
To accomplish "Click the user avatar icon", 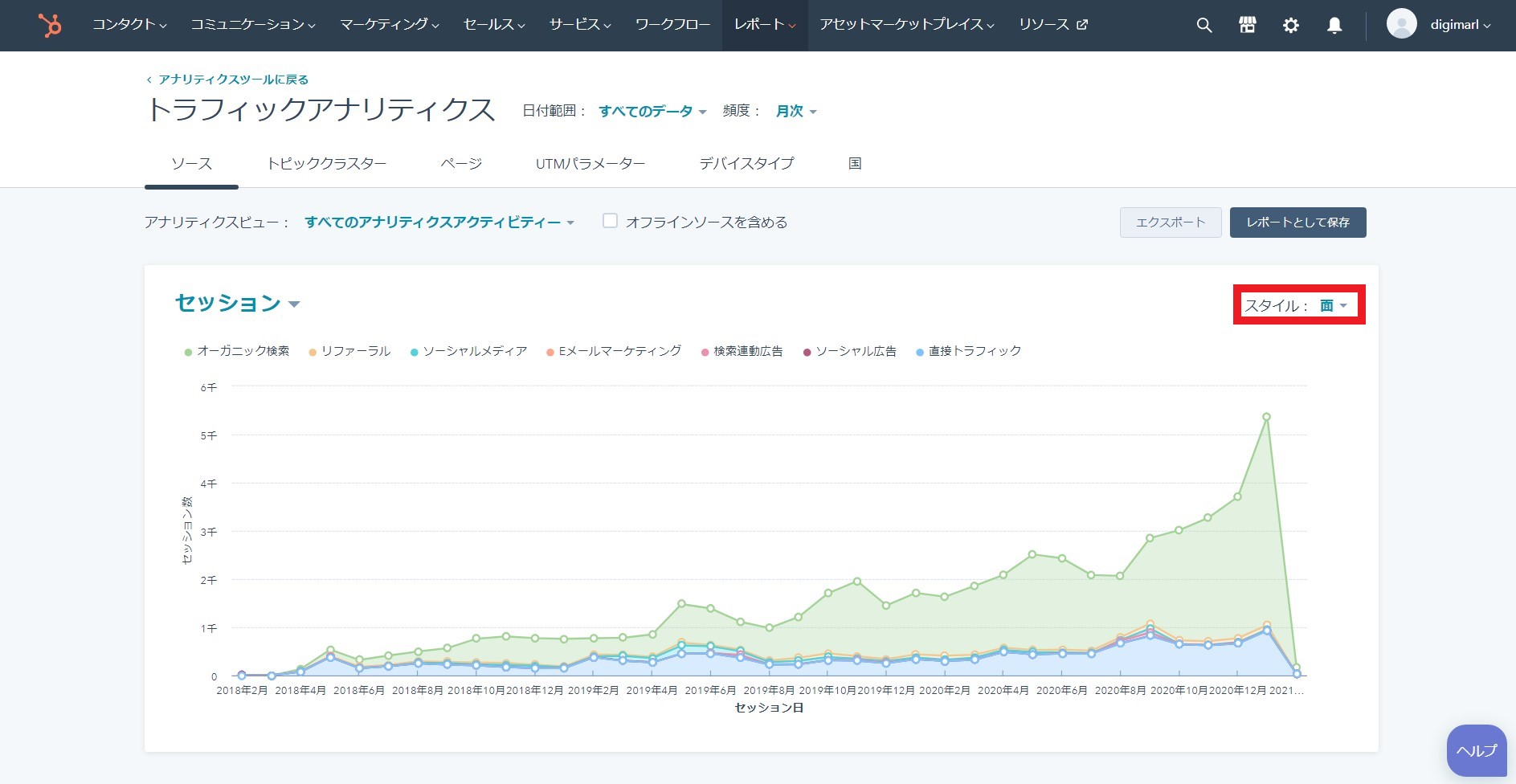I will pyautogui.click(x=1401, y=24).
